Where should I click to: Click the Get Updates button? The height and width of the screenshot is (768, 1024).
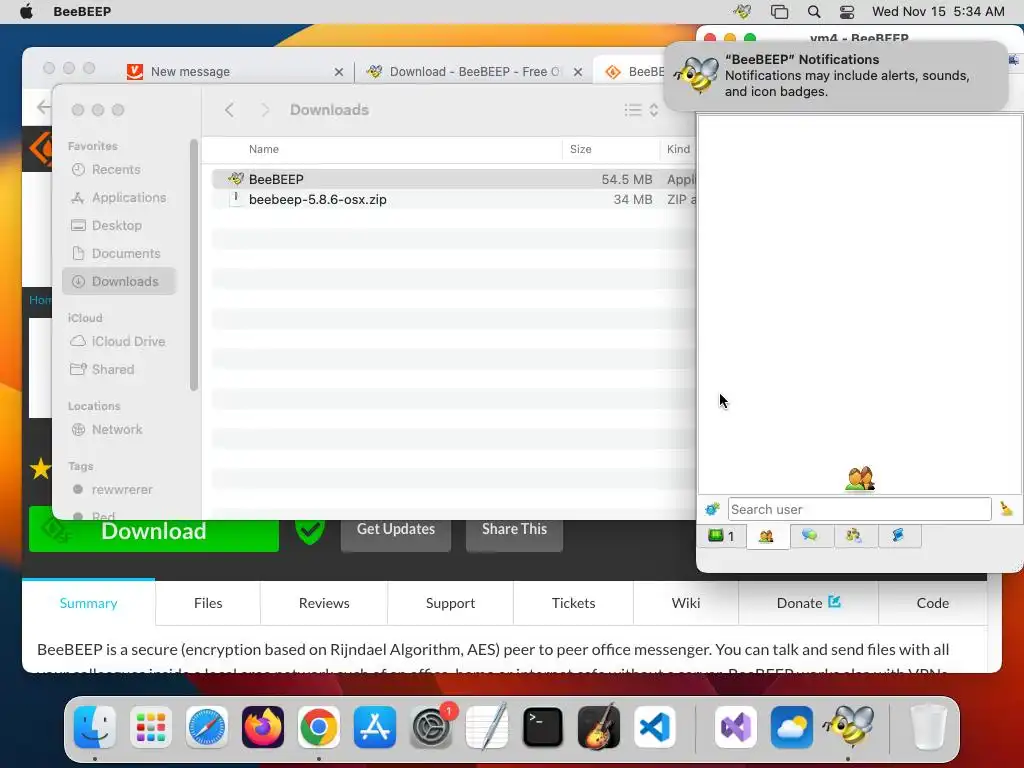396,529
